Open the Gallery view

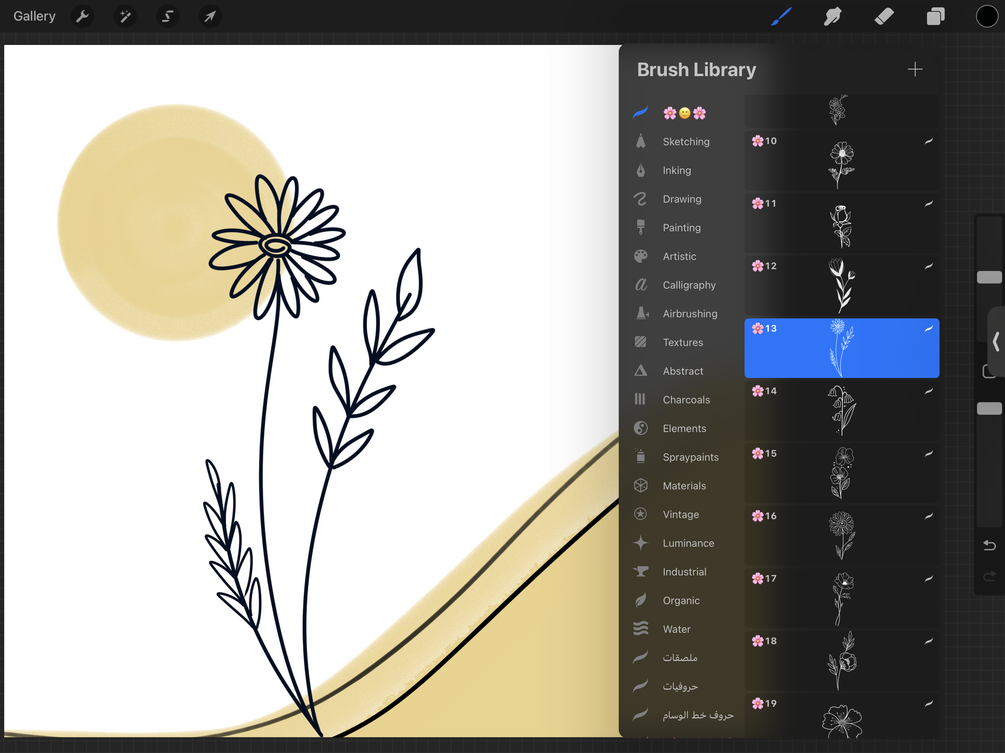pos(34,16)
